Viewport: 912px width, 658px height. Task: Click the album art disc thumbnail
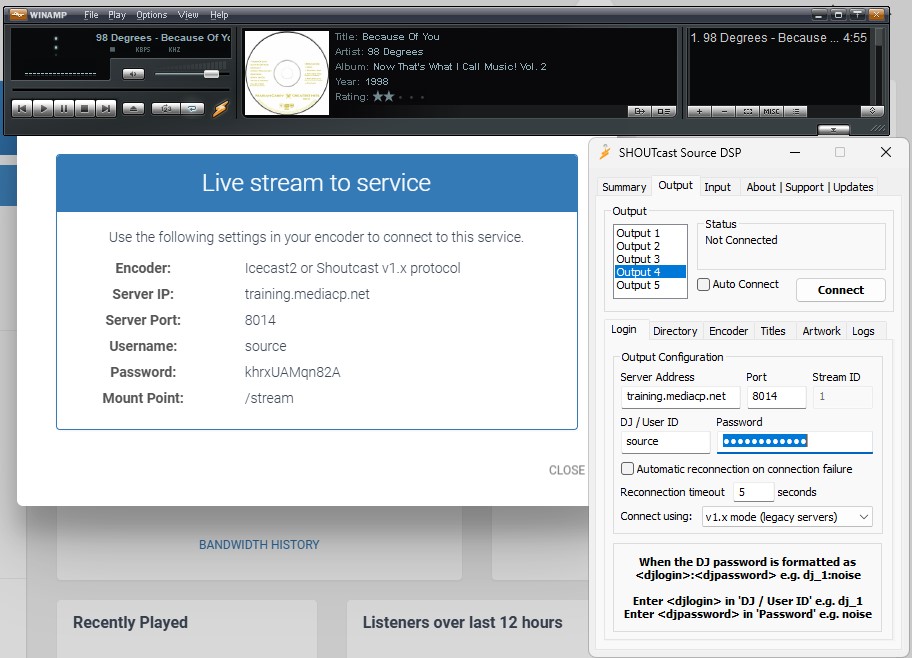click(287, 73)
